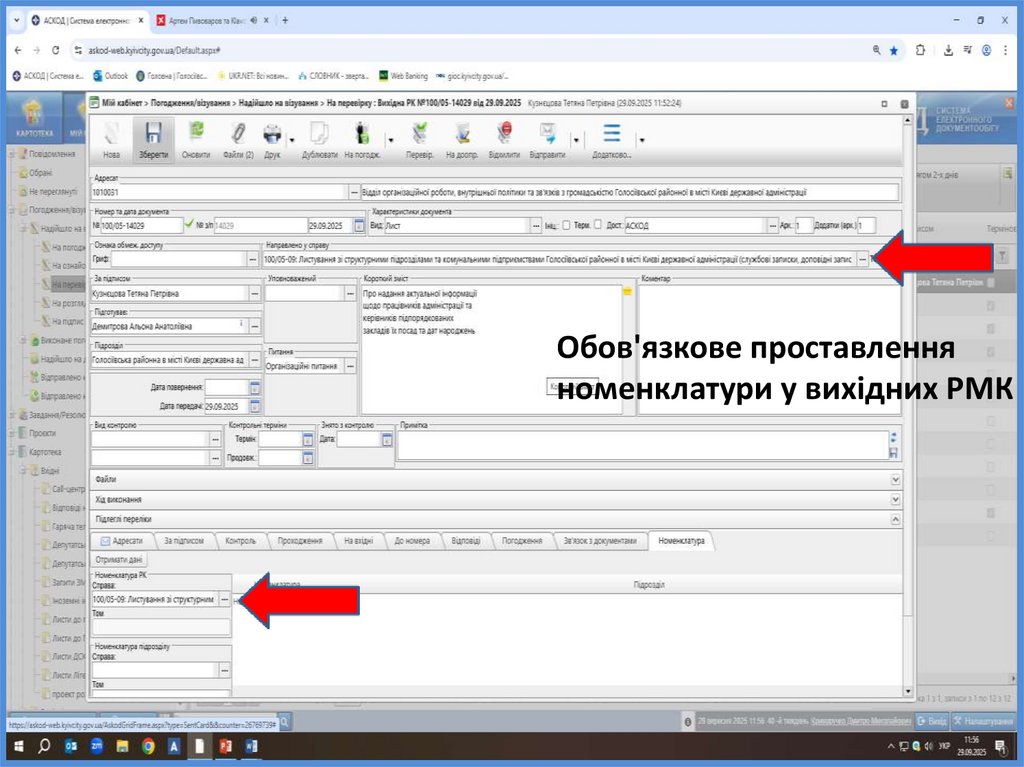Open Windows Start menu
The width and height of the screenshot is (1024, 767).
pos(18,745)
